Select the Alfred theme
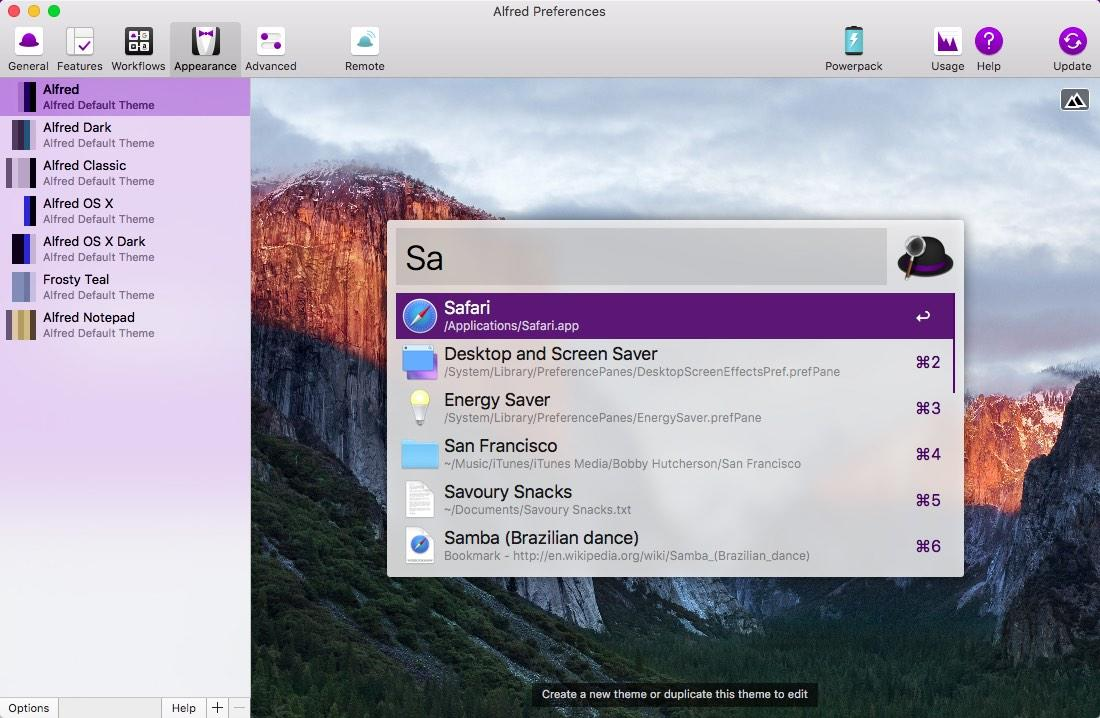This screenshot has width=1100, height=718. tap(125, 97)
